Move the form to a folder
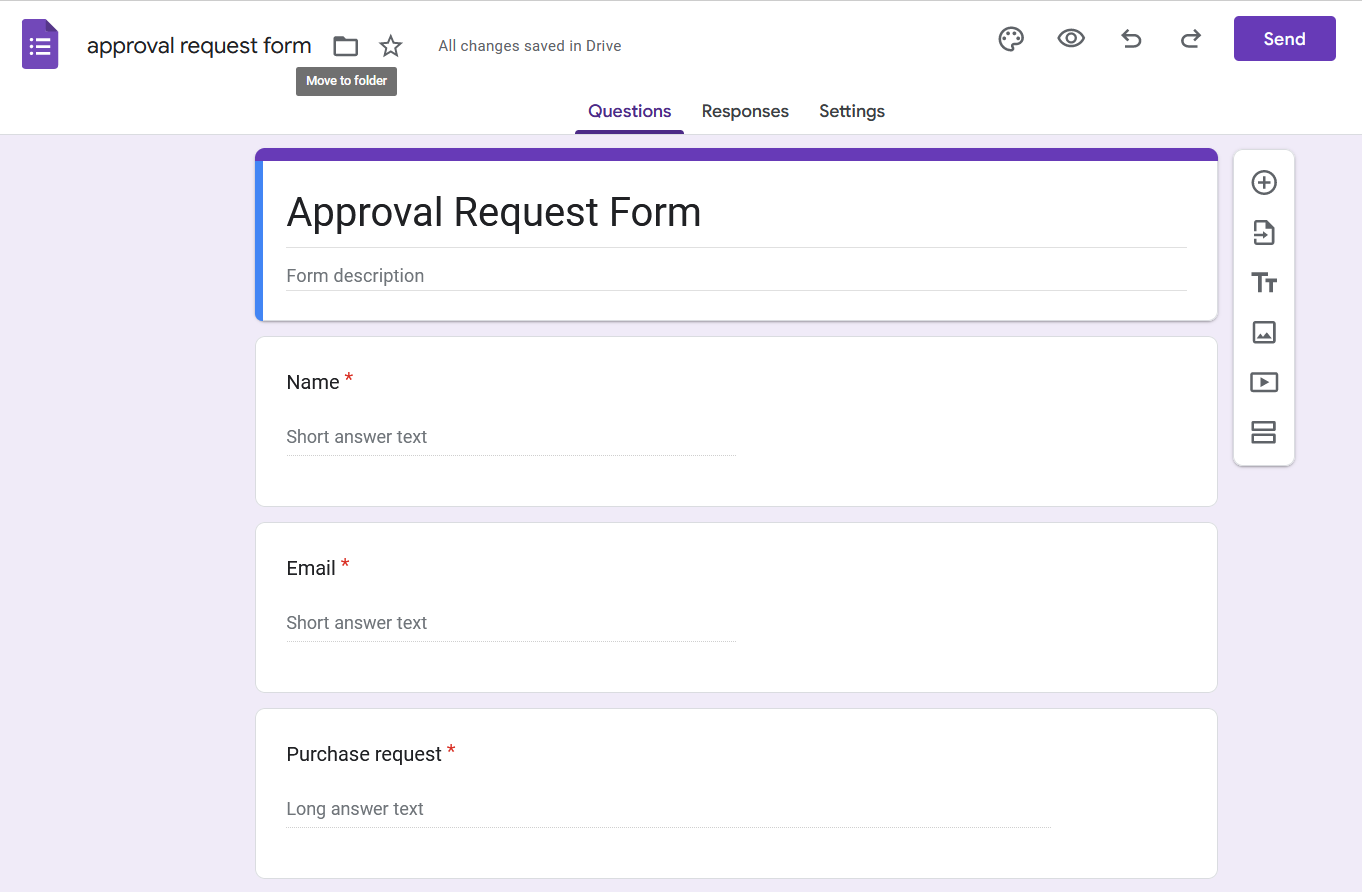 [x=345, y=46]
